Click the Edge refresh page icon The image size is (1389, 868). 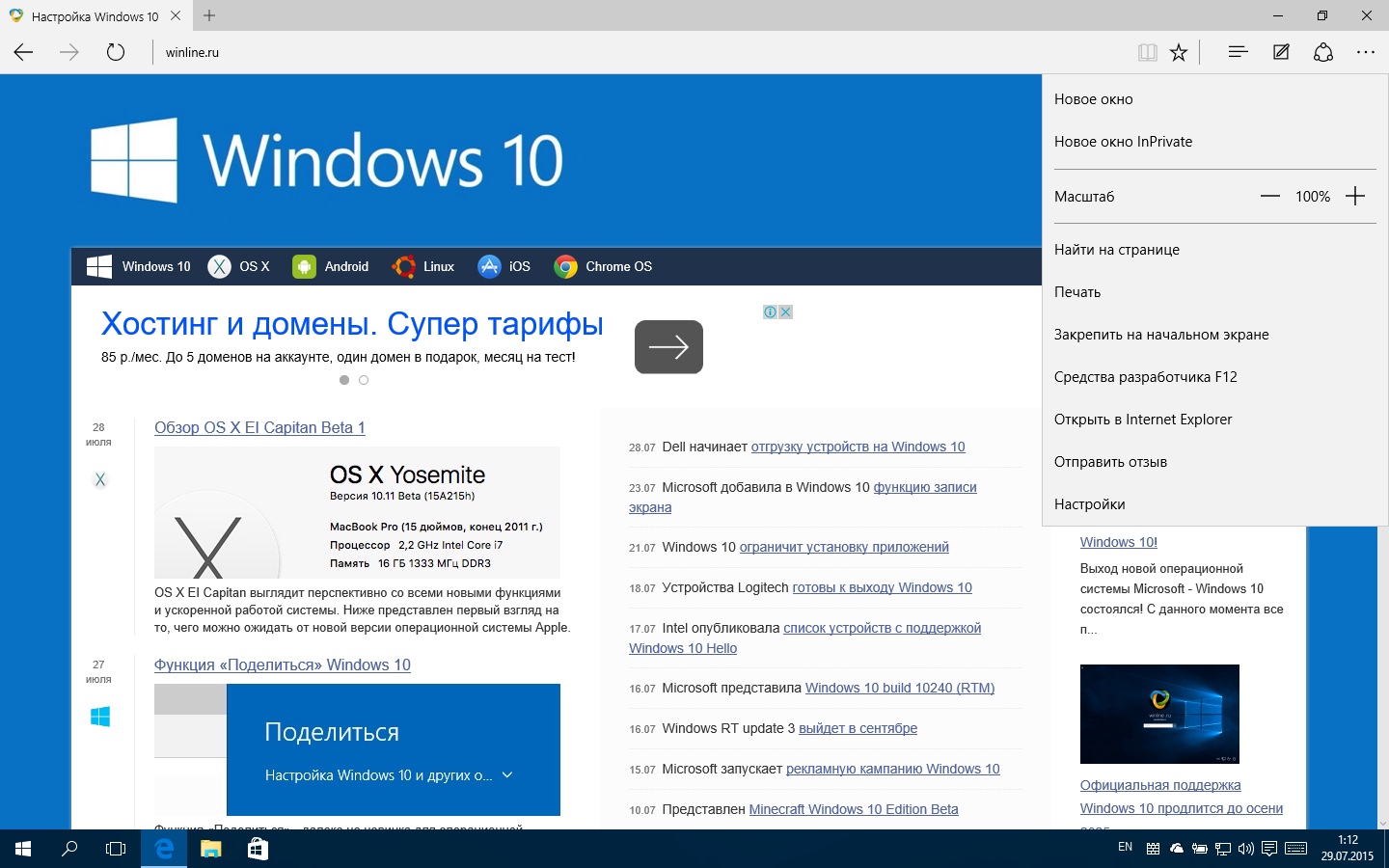tap(116, 52)
